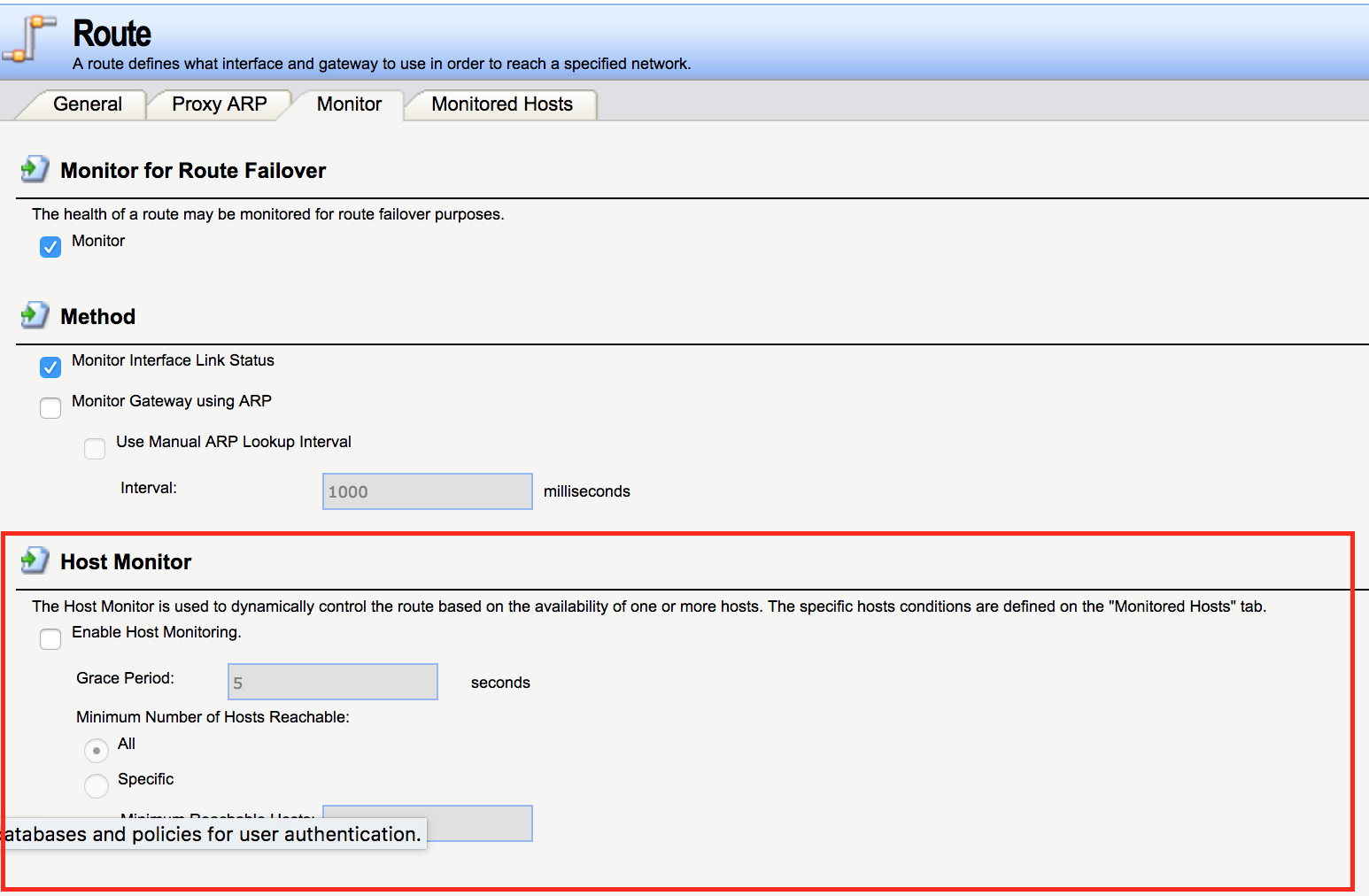
Task: Select the All hosts radio button
Action: pyautogui.click(x=97, y=750)
